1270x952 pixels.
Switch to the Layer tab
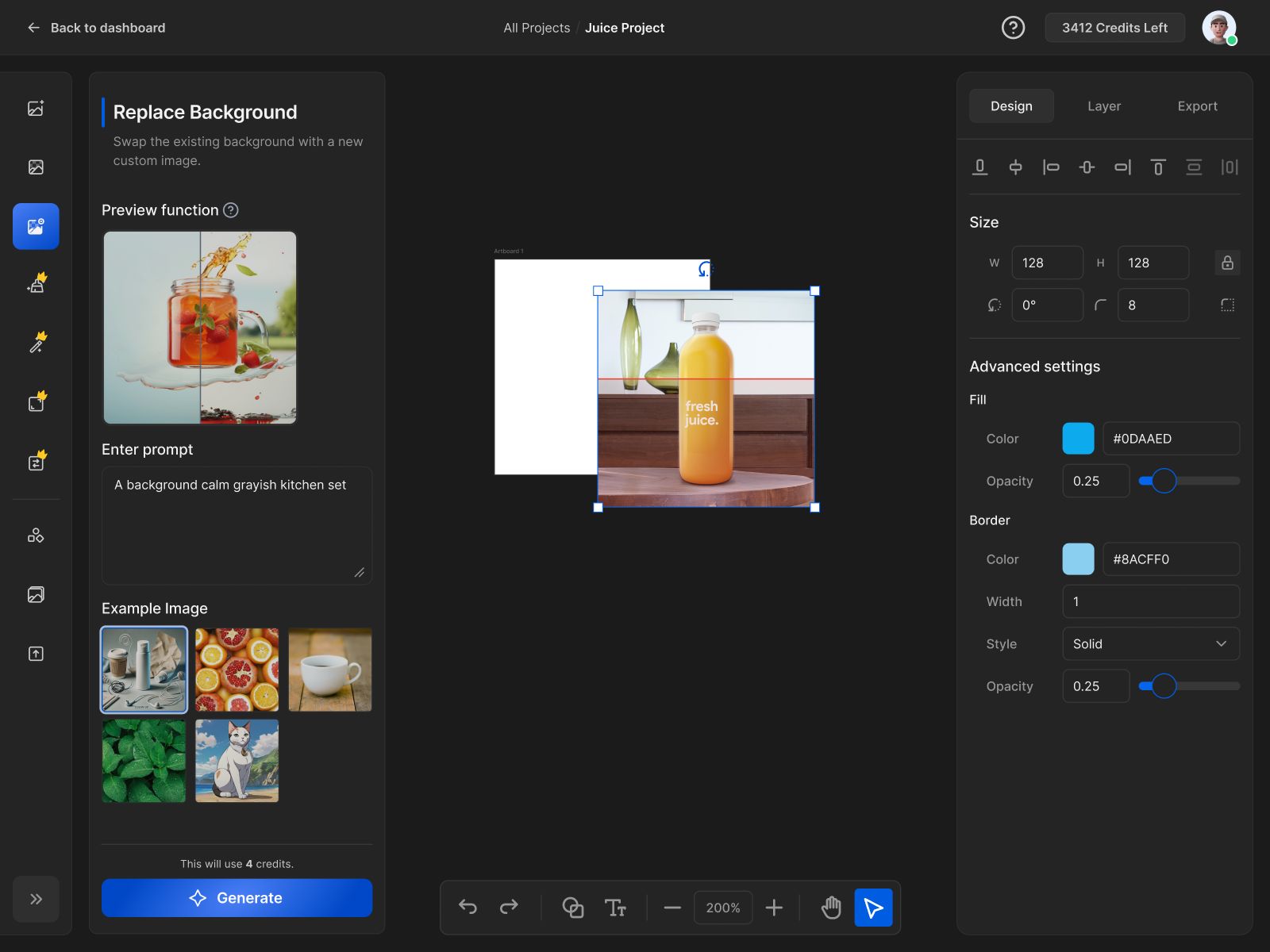[1104, 106]
